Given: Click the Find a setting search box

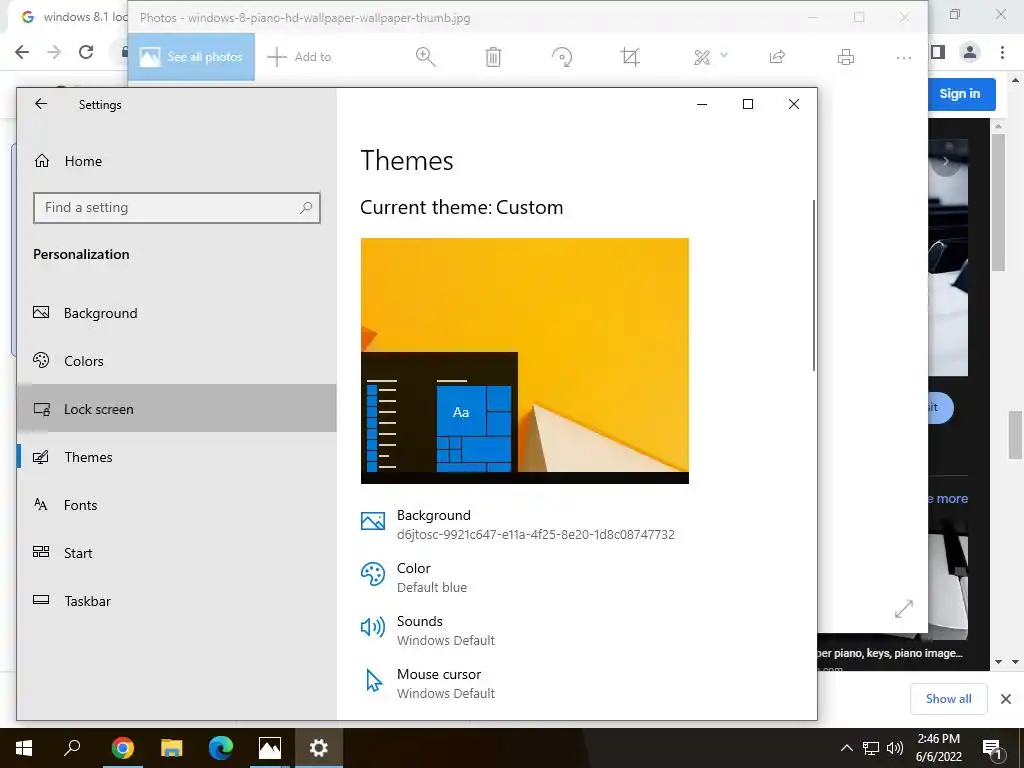Looking at the screenshot, I should [176, 208].
